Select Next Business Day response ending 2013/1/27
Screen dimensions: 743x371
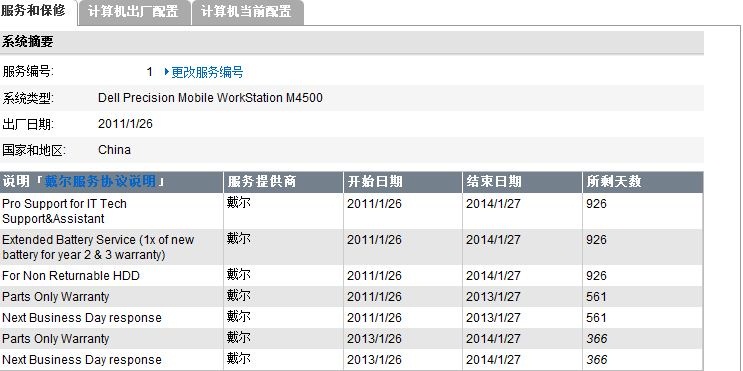pos(82,318)
